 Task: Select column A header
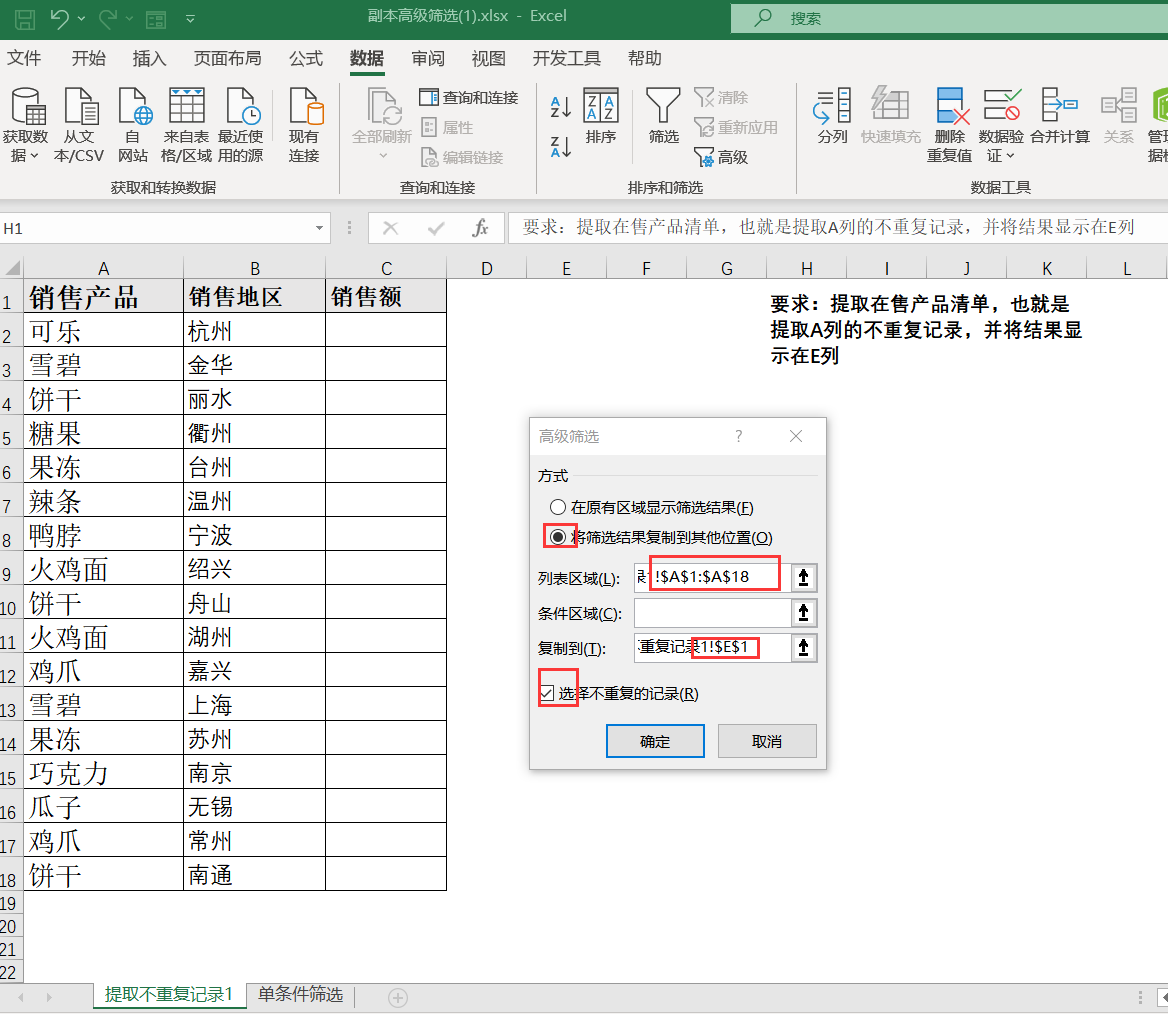(x=104, y=268)
